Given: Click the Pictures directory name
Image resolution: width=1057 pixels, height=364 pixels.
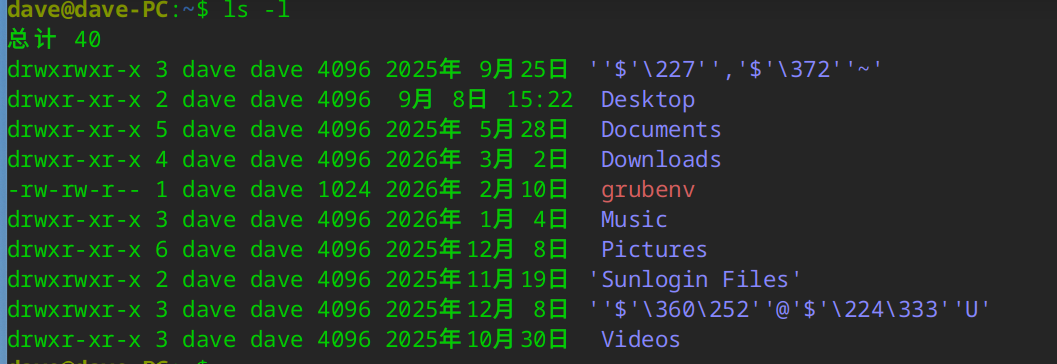Looking at the screenshot, I should coord(655,249).
